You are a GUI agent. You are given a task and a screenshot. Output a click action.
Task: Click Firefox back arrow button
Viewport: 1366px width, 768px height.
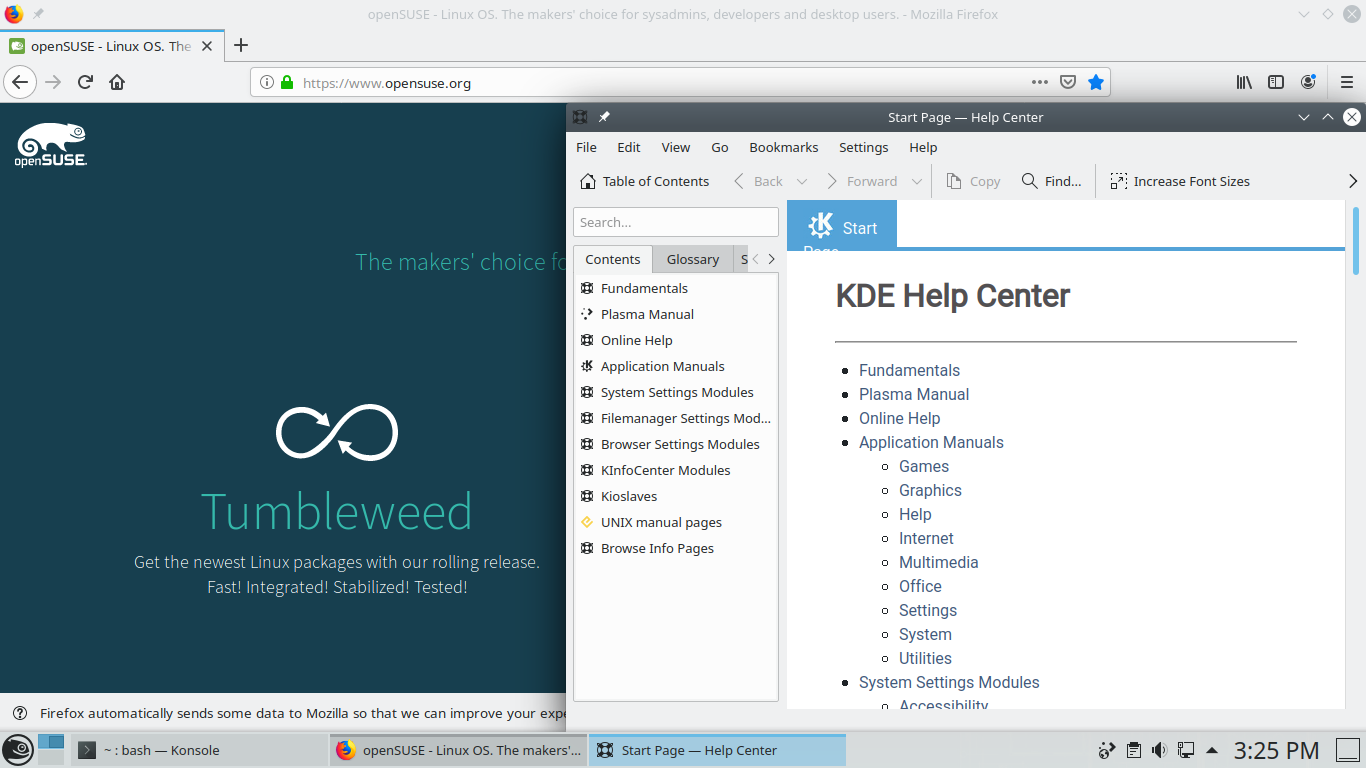20,82
